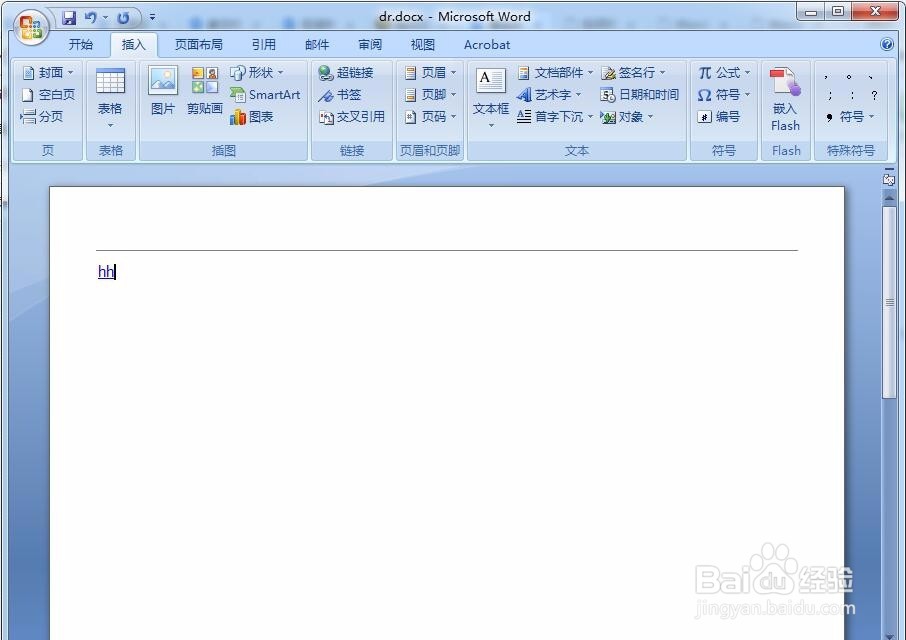Open Word help icon
The height and width of the screenshot is (640, 906).
[x=886, y=44]
